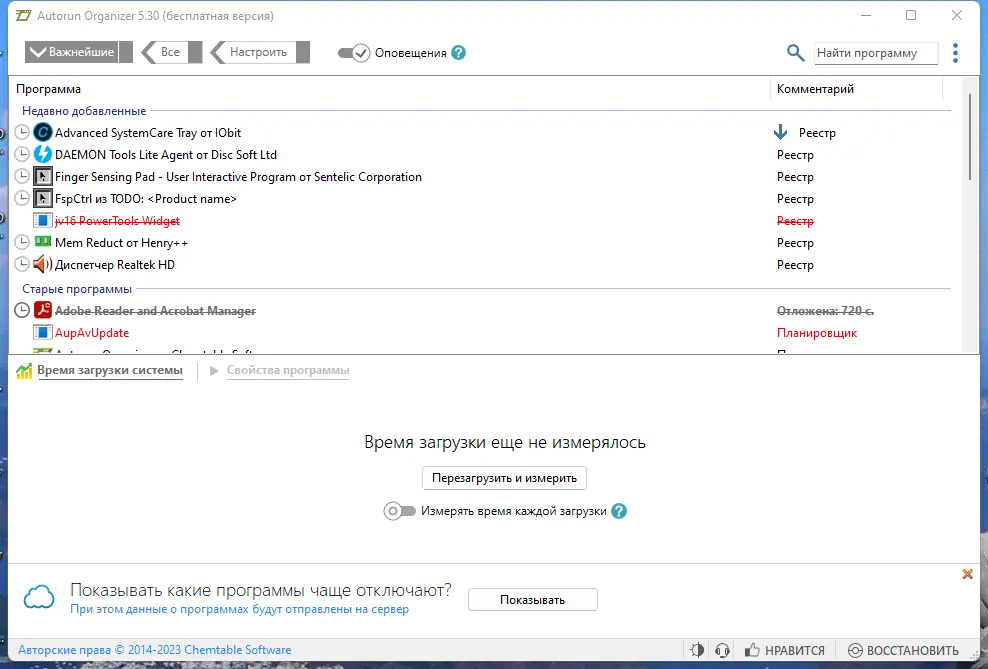Select the FspCtrl из TODO row text
Image resolution: width=988 pixels, height=669 pixels.
coord(146,198)
